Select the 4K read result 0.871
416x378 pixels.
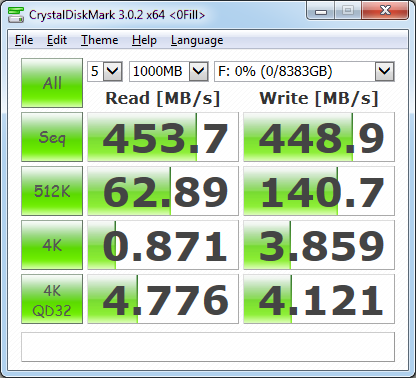(x=163, y=245)
